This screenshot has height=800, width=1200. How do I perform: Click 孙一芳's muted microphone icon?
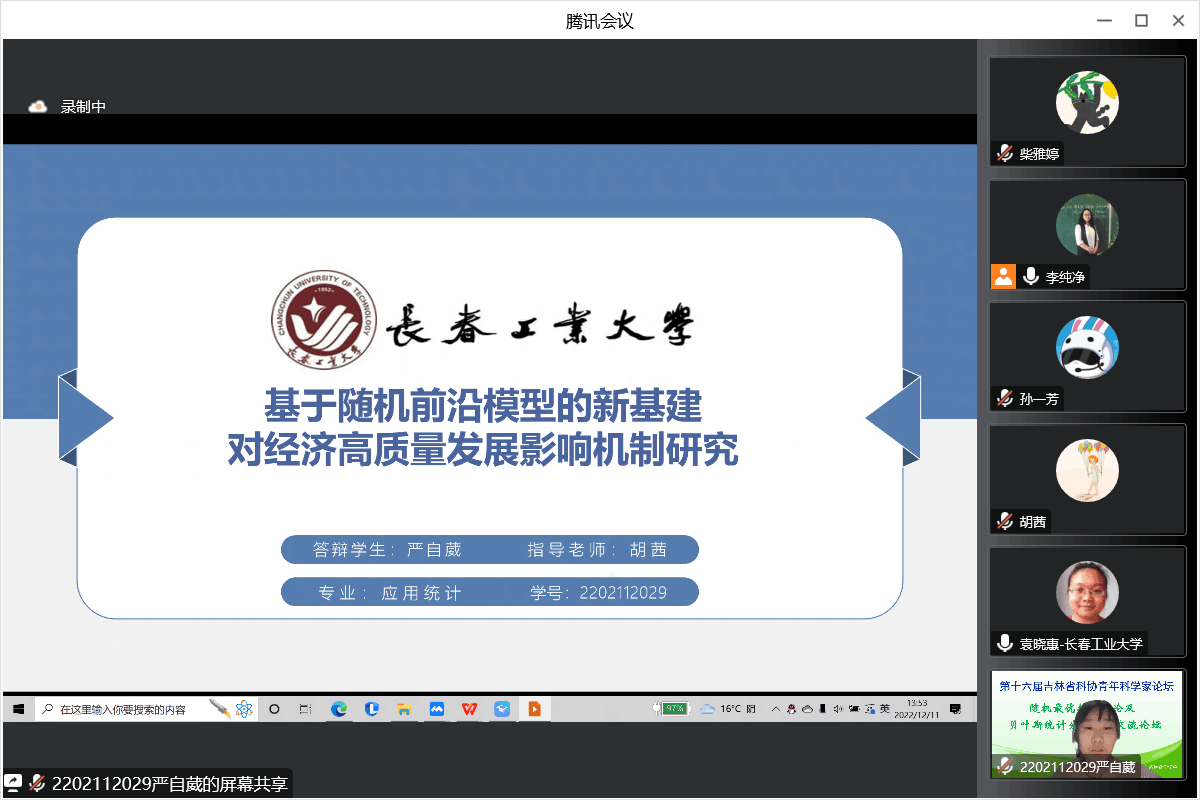1004,398
